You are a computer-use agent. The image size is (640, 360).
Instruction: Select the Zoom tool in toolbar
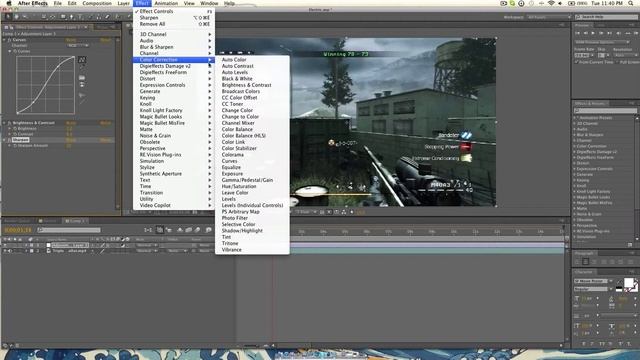24,17
